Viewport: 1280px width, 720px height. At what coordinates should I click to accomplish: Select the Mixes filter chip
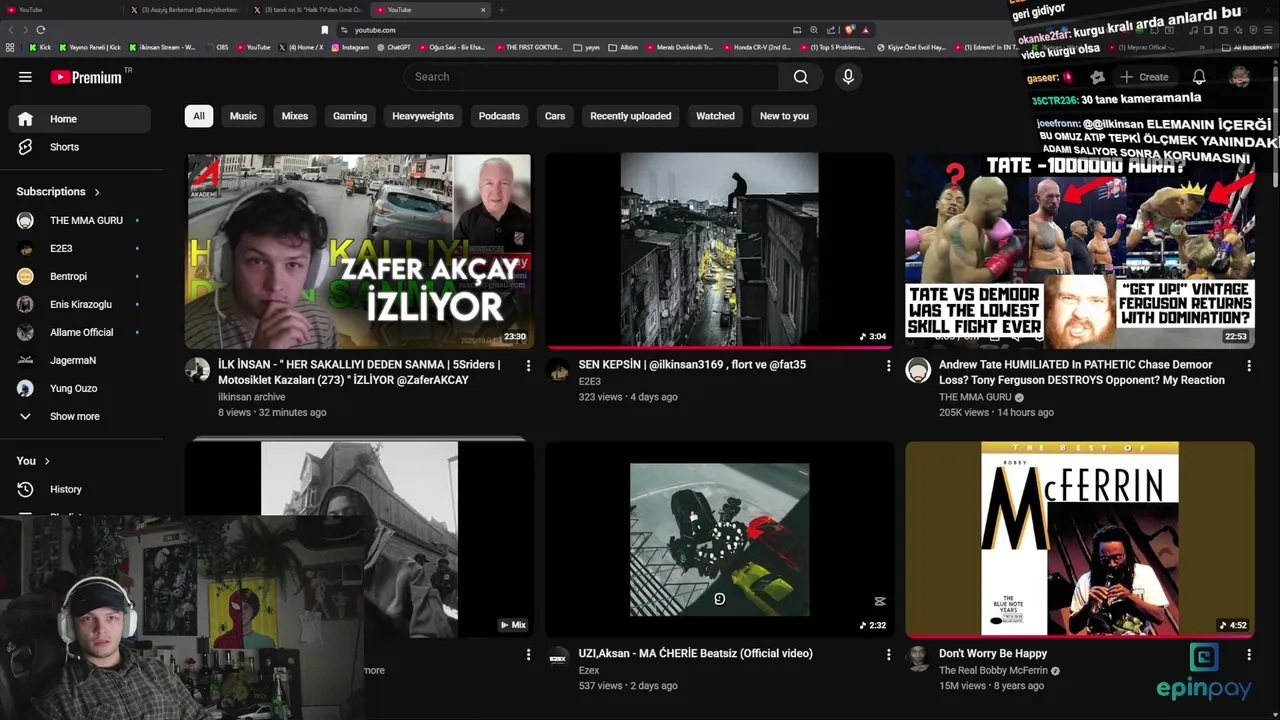coord(295,116)
